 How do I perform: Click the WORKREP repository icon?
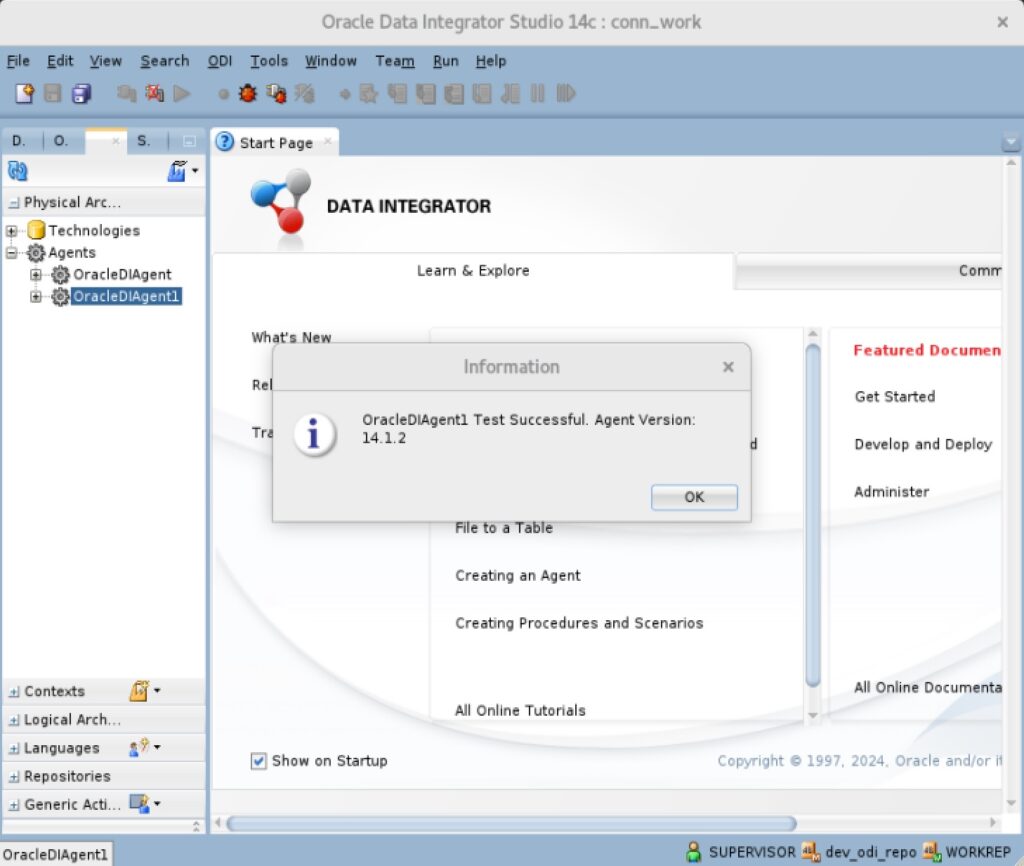click(931, 852)
